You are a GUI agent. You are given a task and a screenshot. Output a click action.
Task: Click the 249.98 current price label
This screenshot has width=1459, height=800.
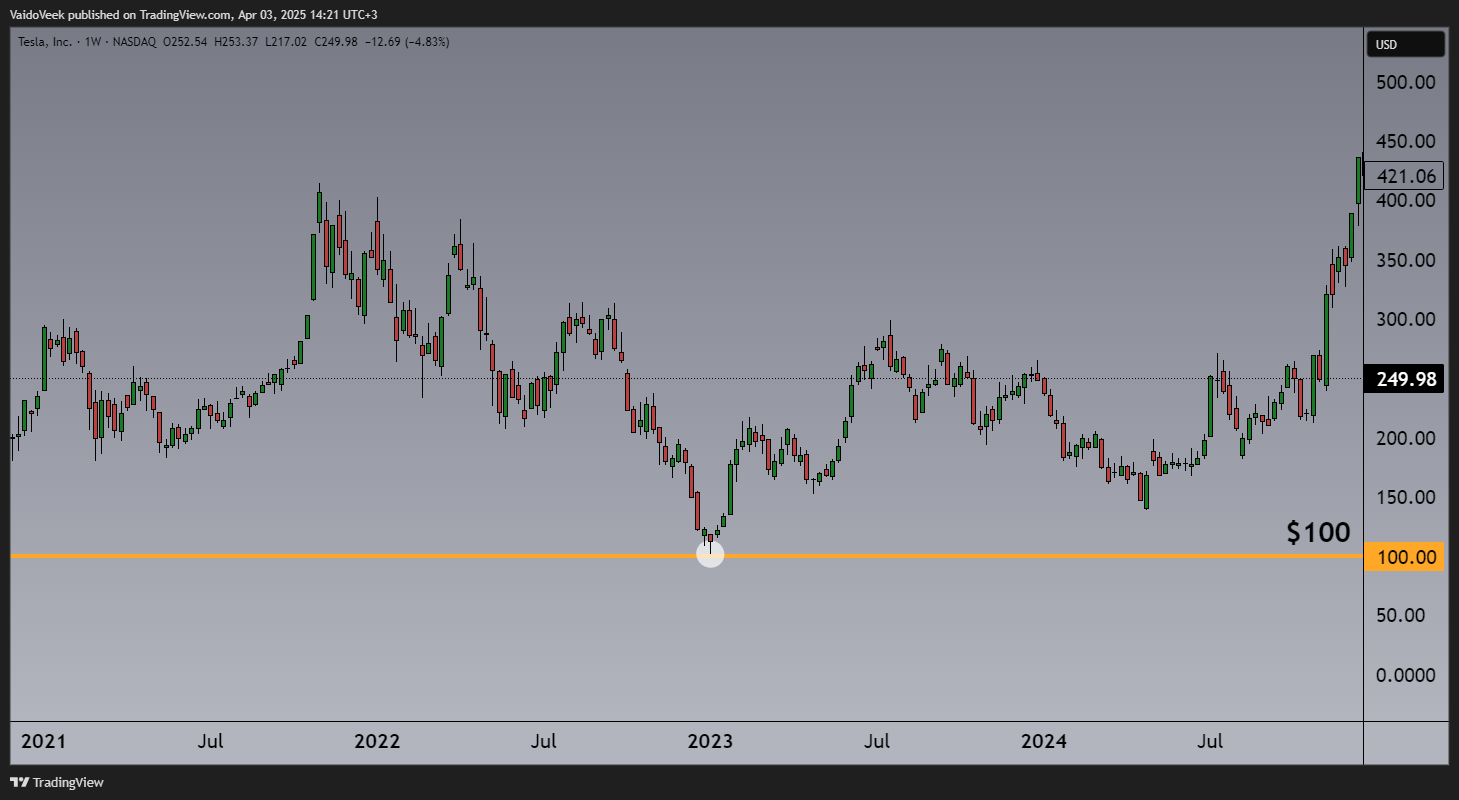tap(1405, 379)
